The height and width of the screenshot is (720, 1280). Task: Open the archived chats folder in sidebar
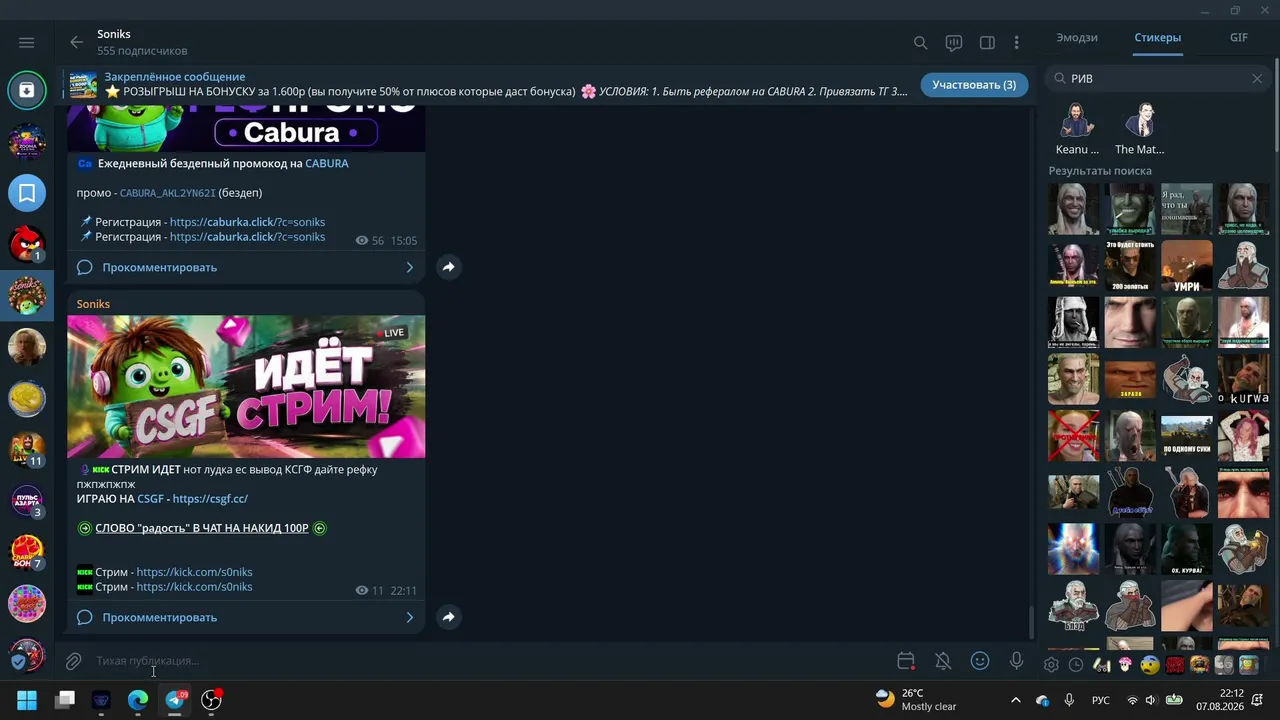pos(27,90)
